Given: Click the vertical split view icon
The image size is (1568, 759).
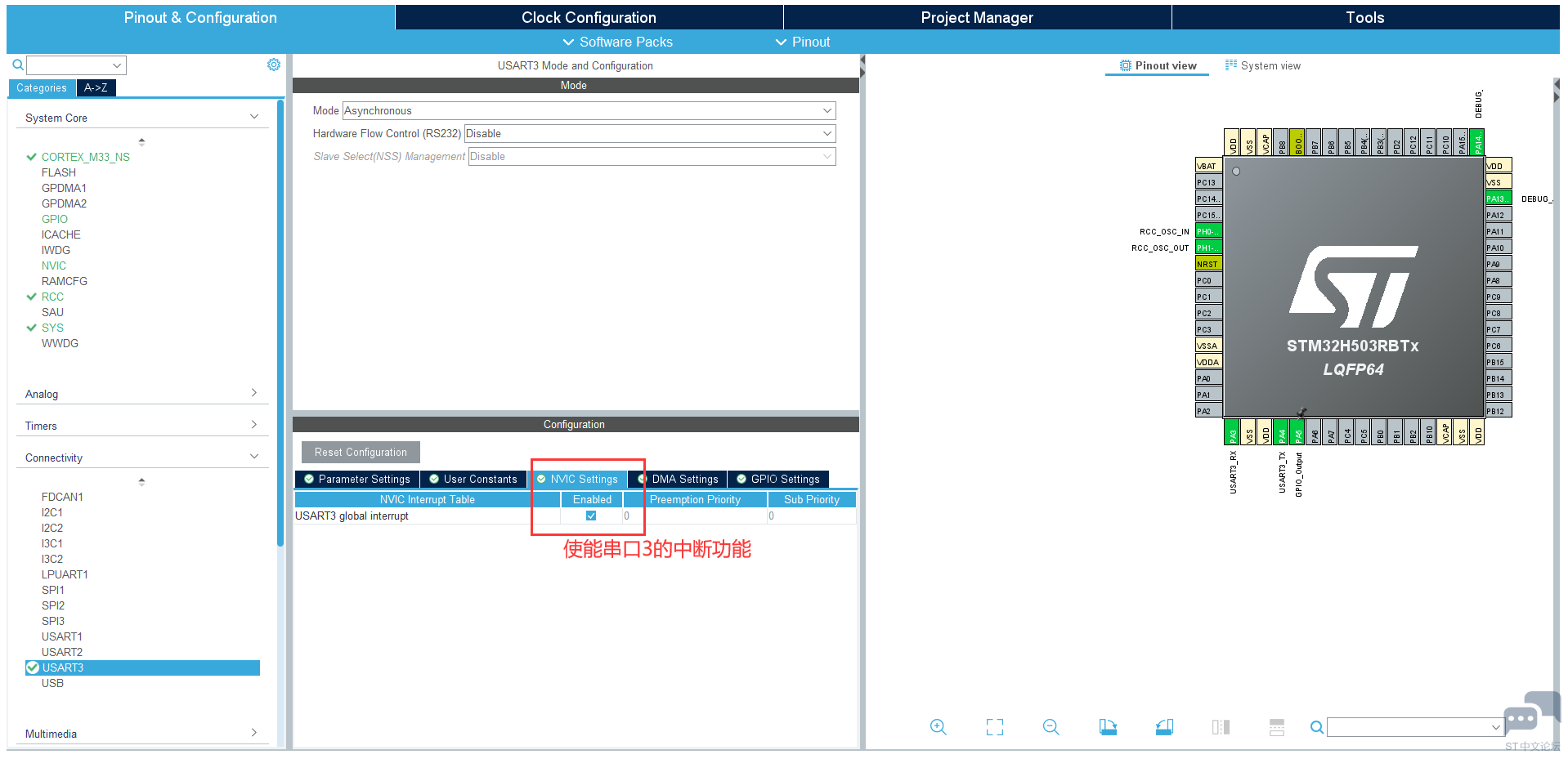Looking at the screenshot, I should (1221, 727).
